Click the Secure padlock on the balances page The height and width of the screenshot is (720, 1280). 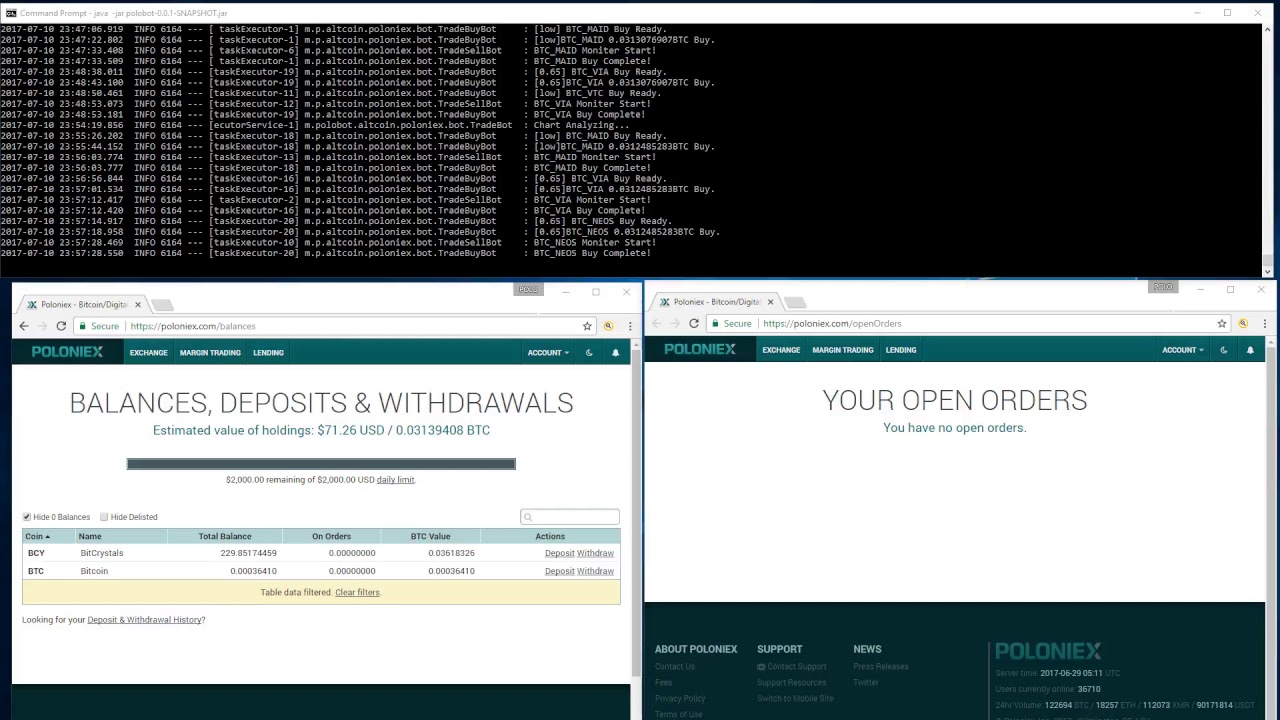(x=99, y=326)
